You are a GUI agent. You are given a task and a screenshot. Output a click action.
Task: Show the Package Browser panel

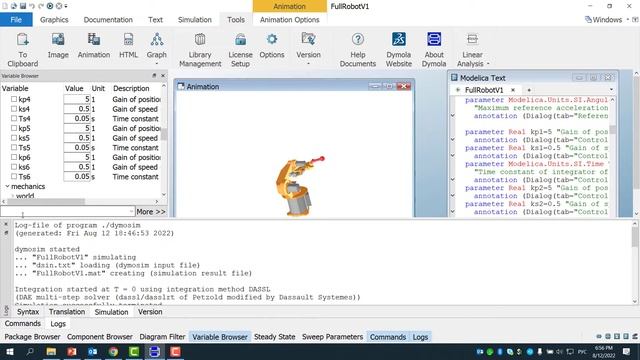32,337
